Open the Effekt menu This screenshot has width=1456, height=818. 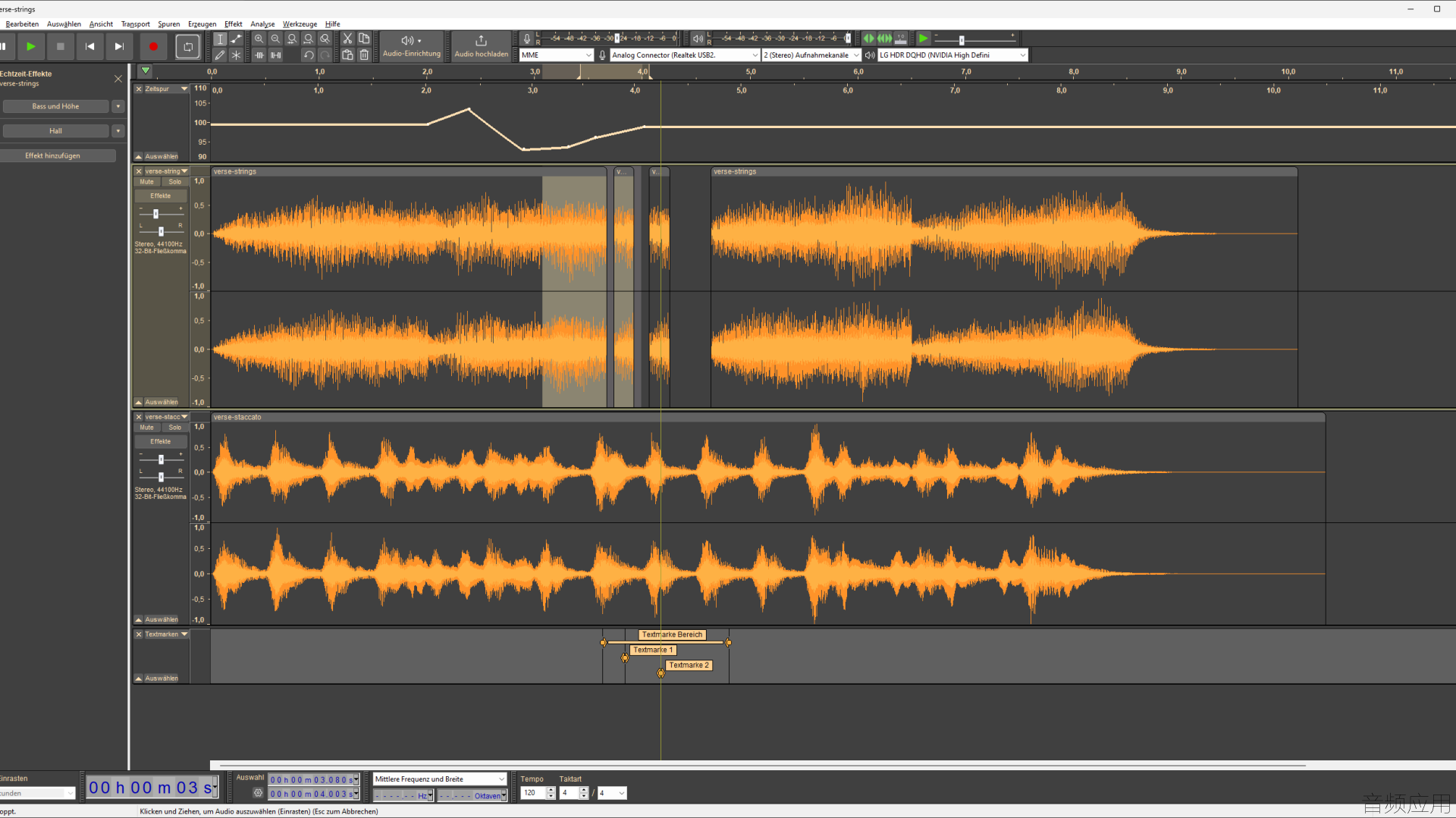point(234,24)
